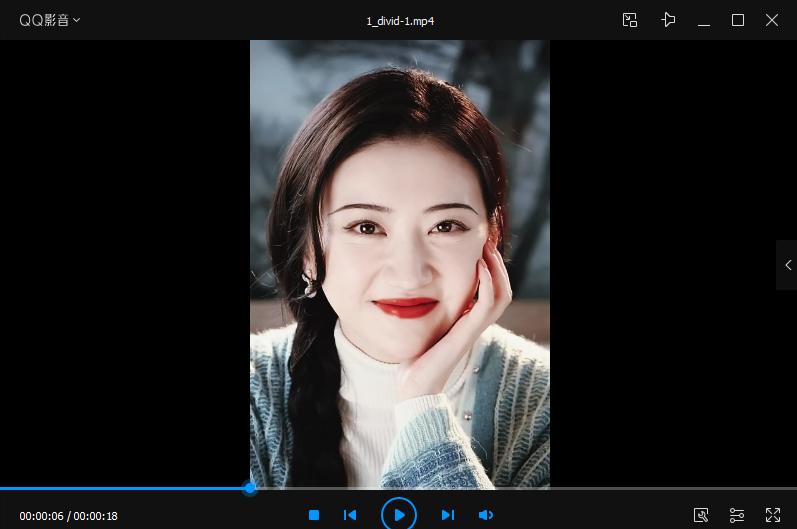Click the 00:00:06 / 00:00:18 time display

(69, 516)
